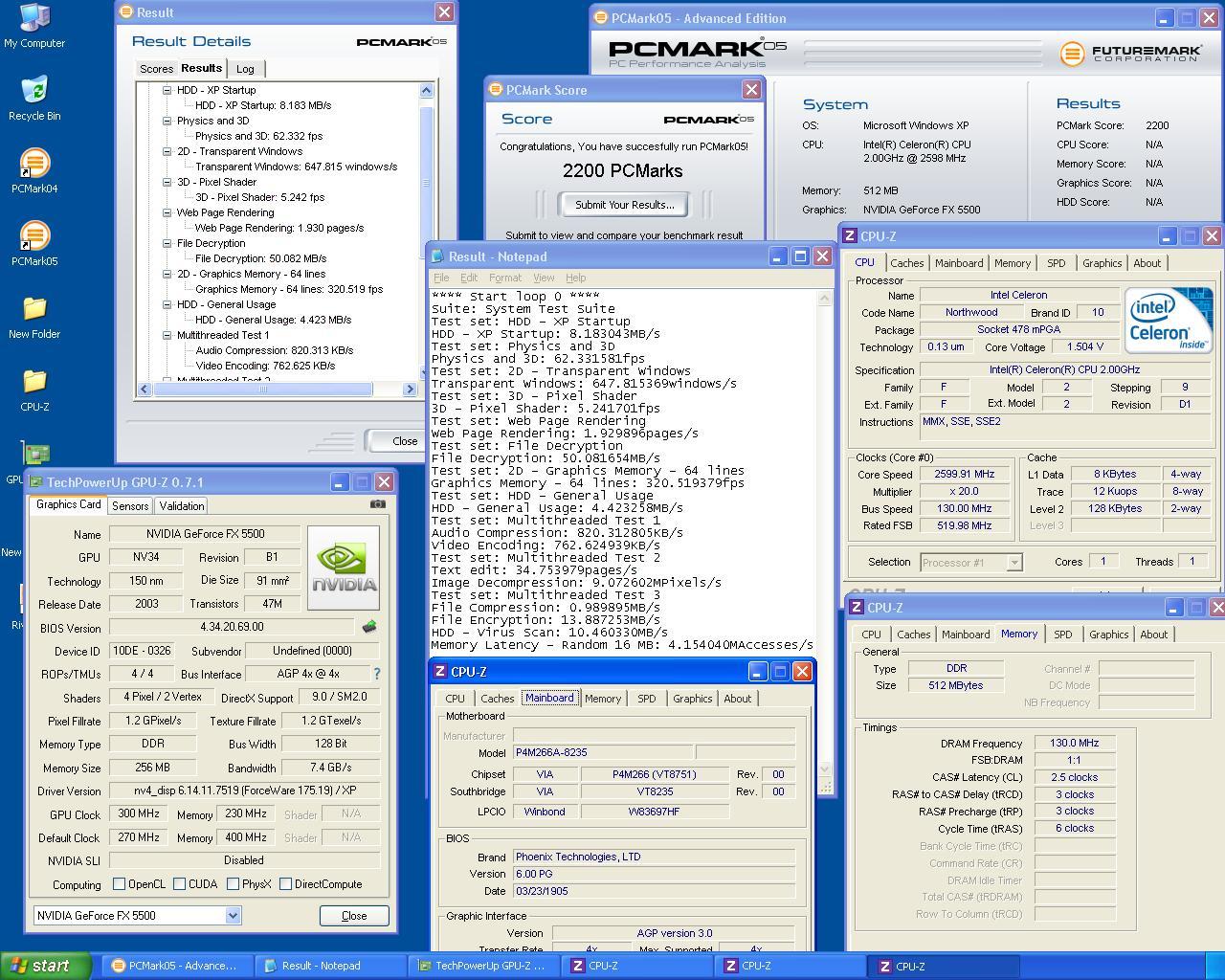Open the GPU-Z Validation tab
This screenshot has width=1225, height=980.
pyautogui.click(x=181, y=506)
